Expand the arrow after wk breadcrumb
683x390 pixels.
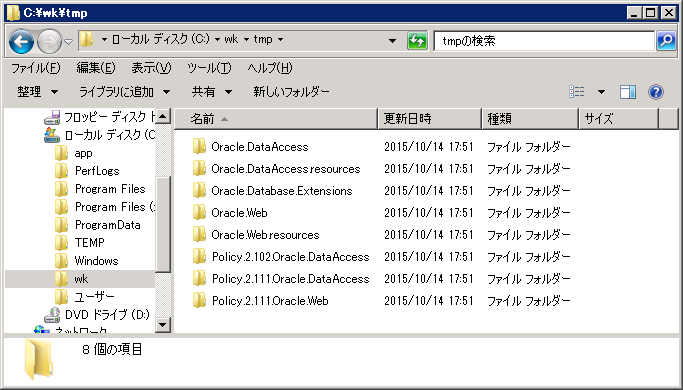pyautogui.click(x=246, y=40)
